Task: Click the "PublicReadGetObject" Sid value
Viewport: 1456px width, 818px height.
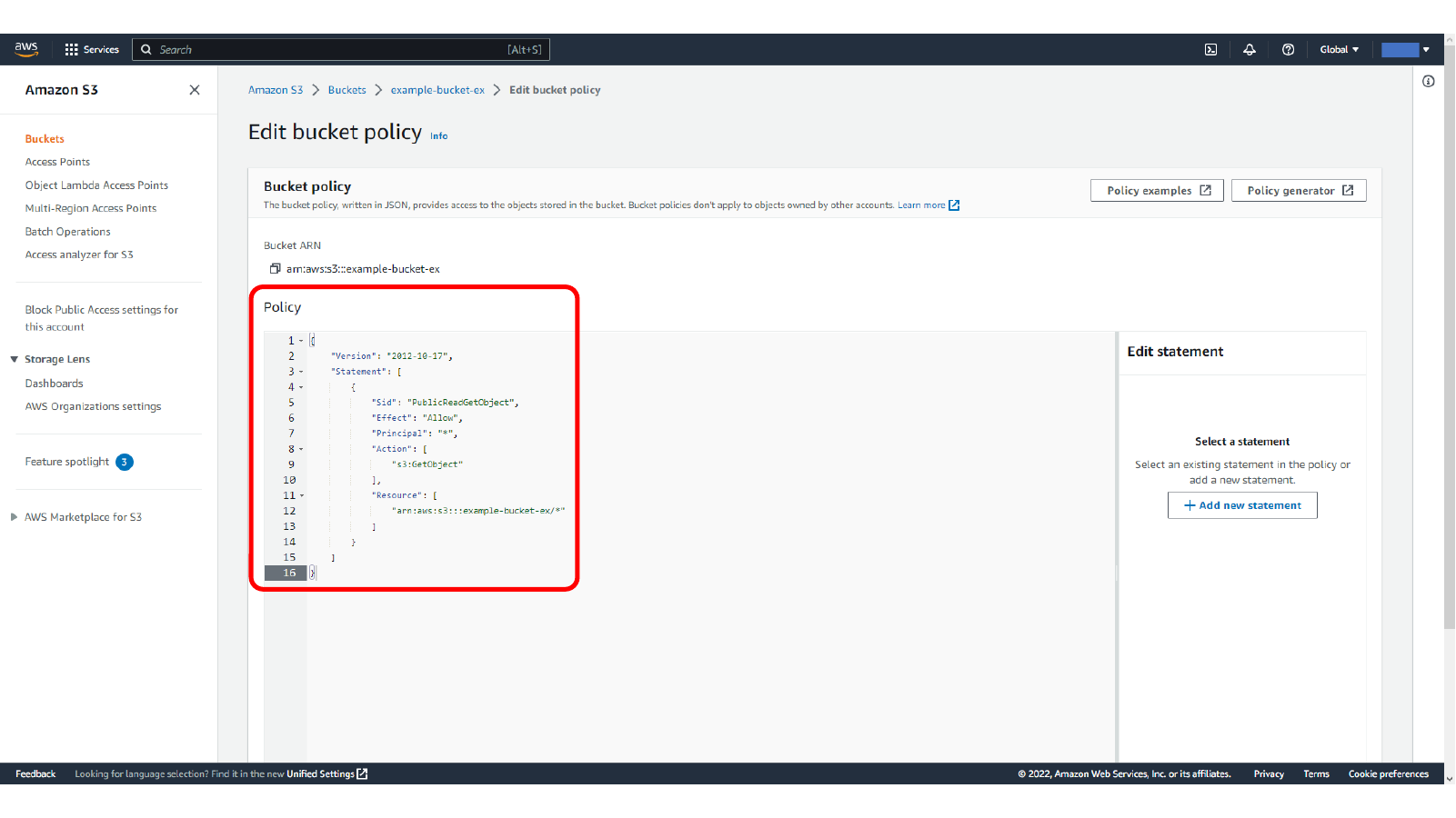Action: (460, 403)
